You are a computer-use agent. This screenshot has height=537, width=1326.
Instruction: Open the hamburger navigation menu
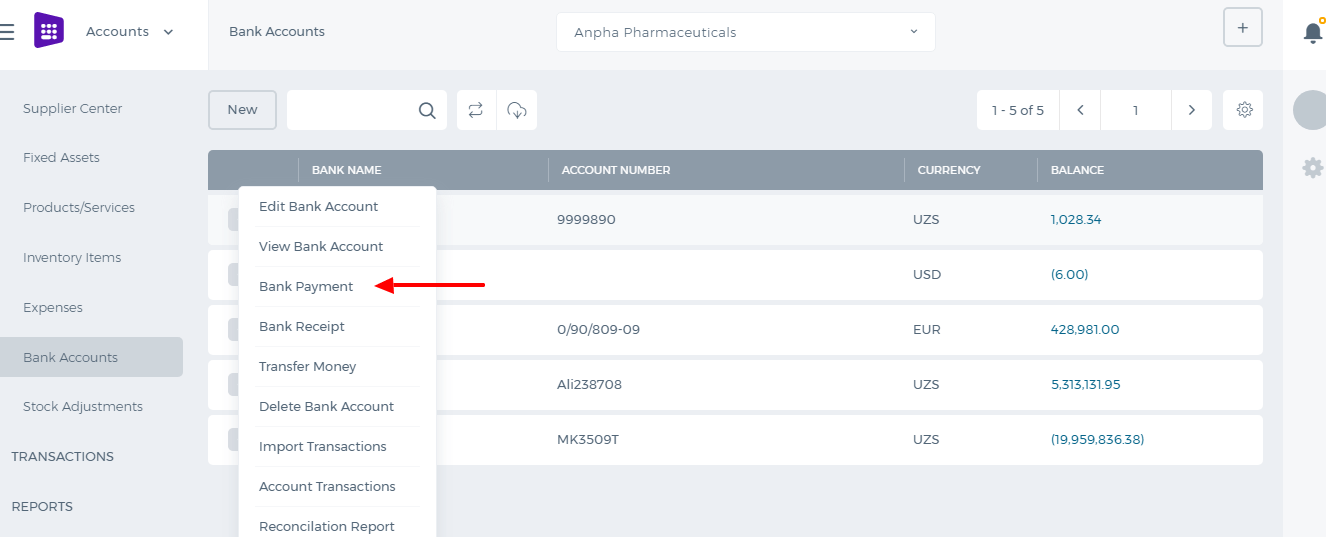click(x=6, y=32)
